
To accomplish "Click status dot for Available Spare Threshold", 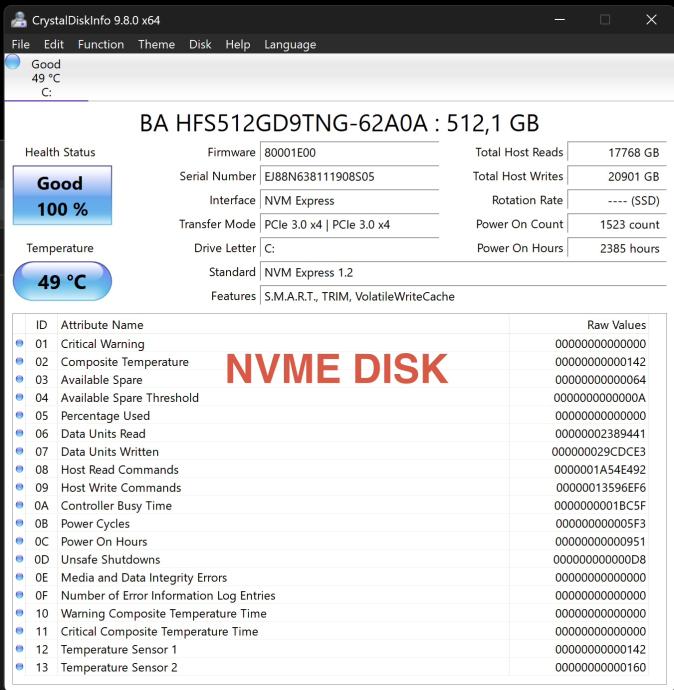I will (x=19, y=397).
